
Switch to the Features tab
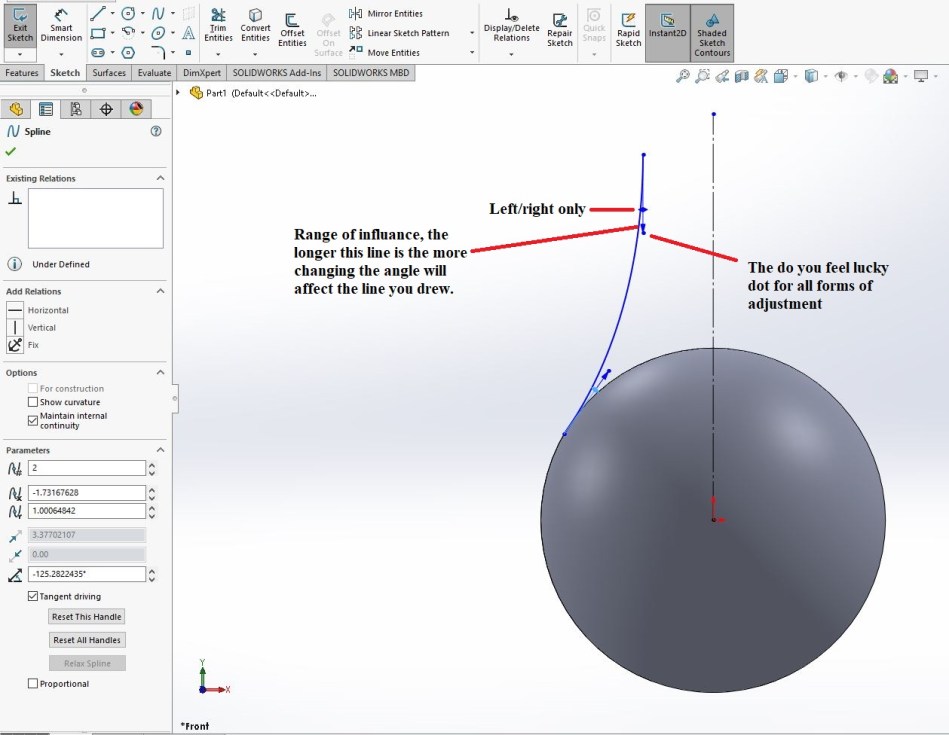[x=22, y=73]
